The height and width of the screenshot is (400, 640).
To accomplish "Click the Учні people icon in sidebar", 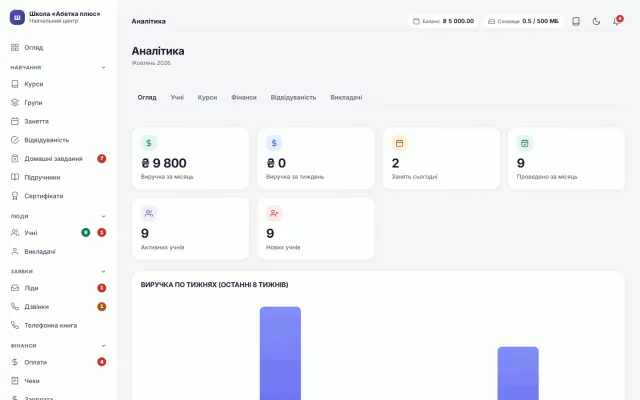I will [15, 233].
